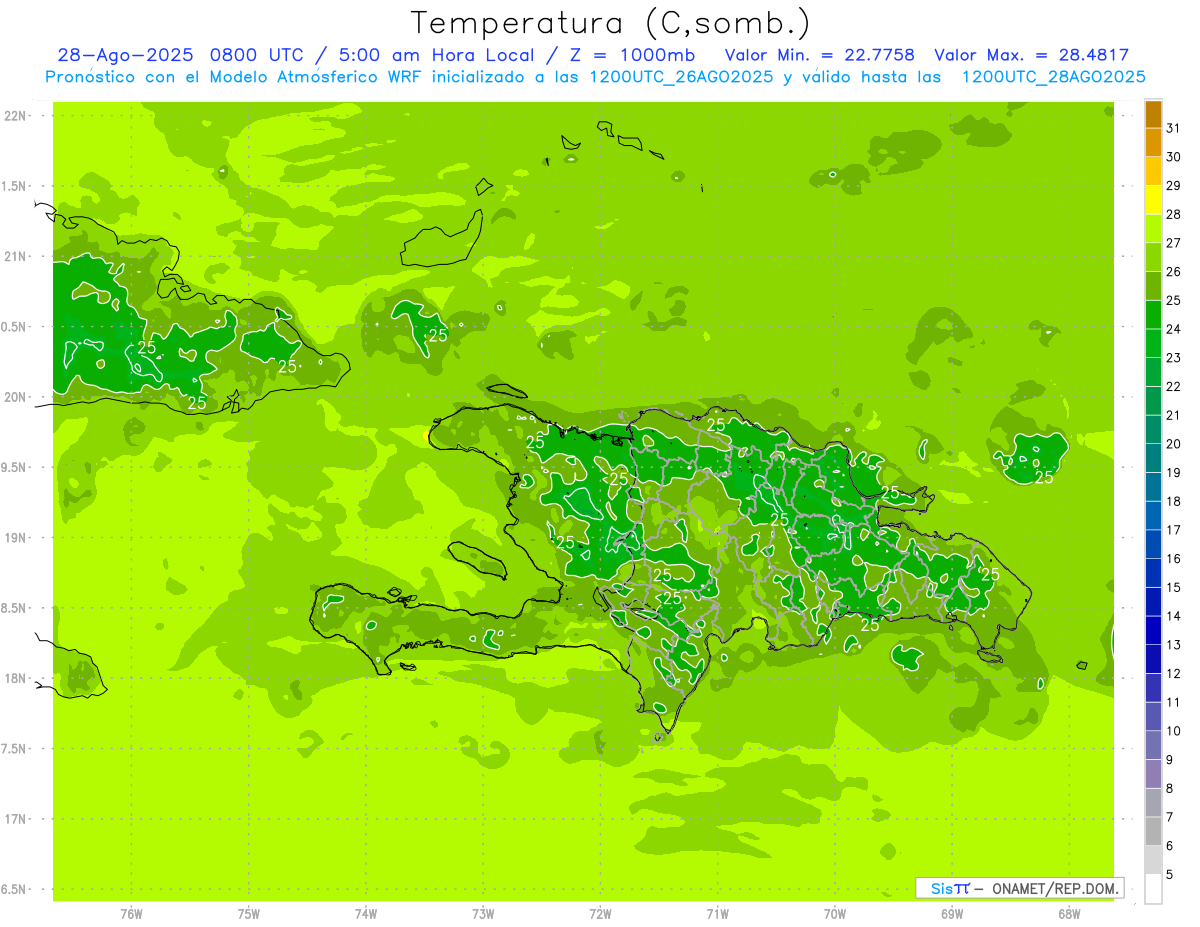Click the 21N latitude axis label
1200x927 pixels.
tap(15, 257)
